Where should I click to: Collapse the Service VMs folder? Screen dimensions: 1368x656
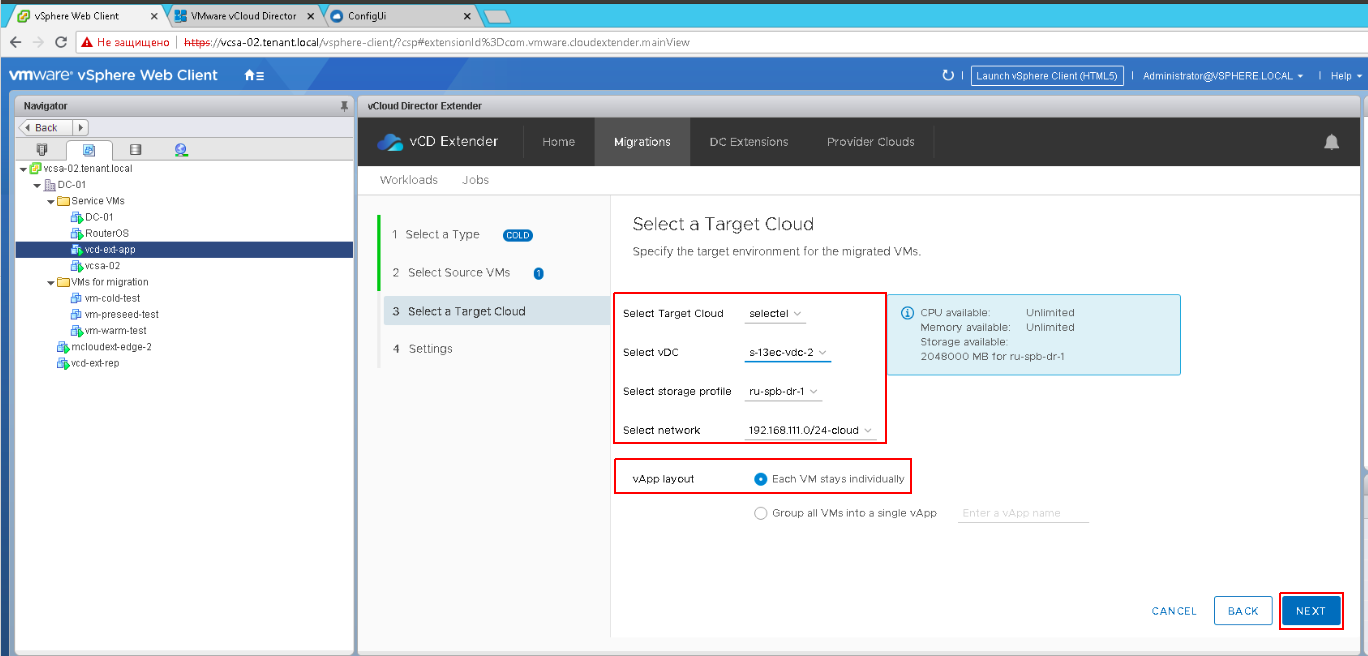(x=50, y=200)
